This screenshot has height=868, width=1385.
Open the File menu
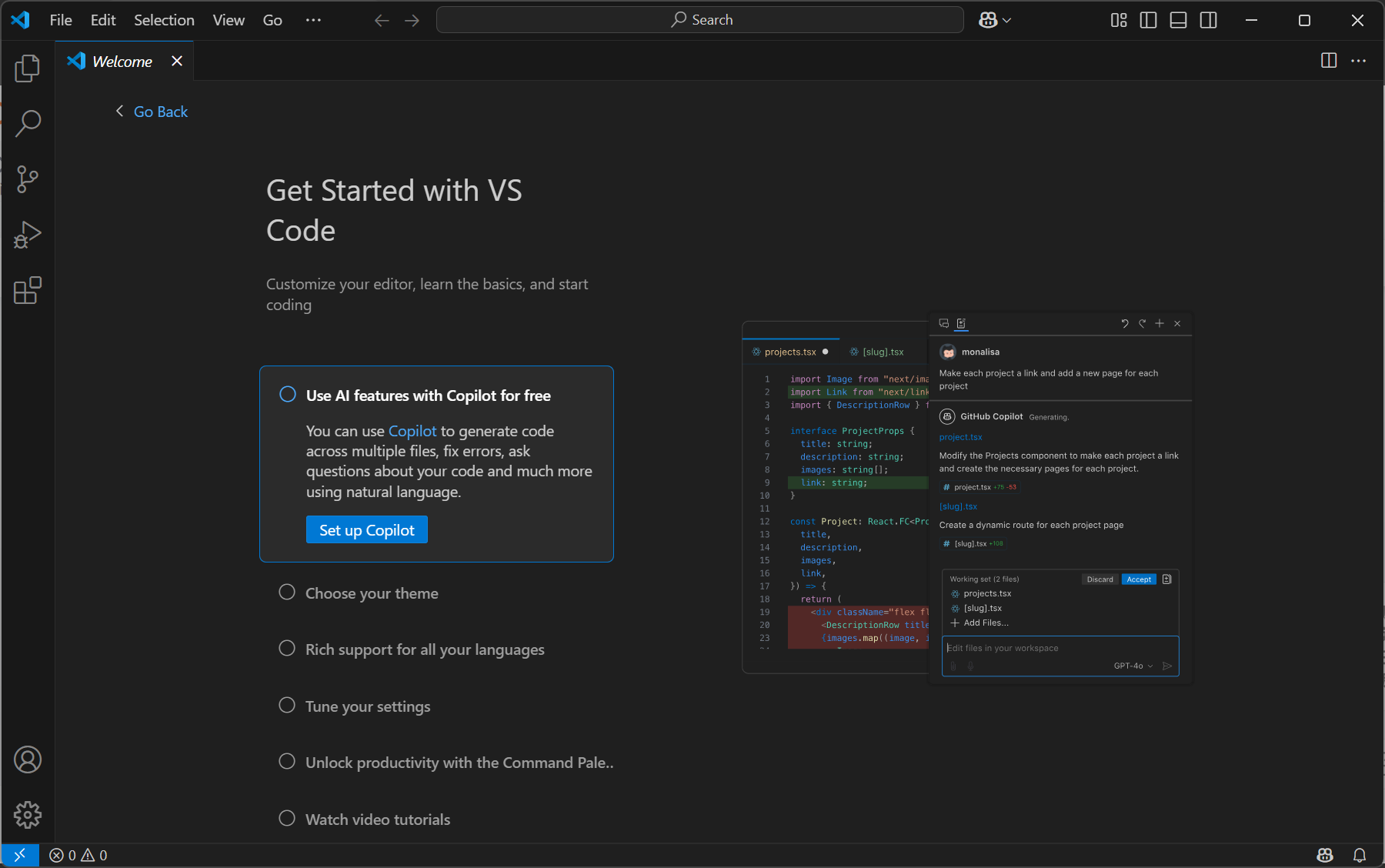[61, 20]
